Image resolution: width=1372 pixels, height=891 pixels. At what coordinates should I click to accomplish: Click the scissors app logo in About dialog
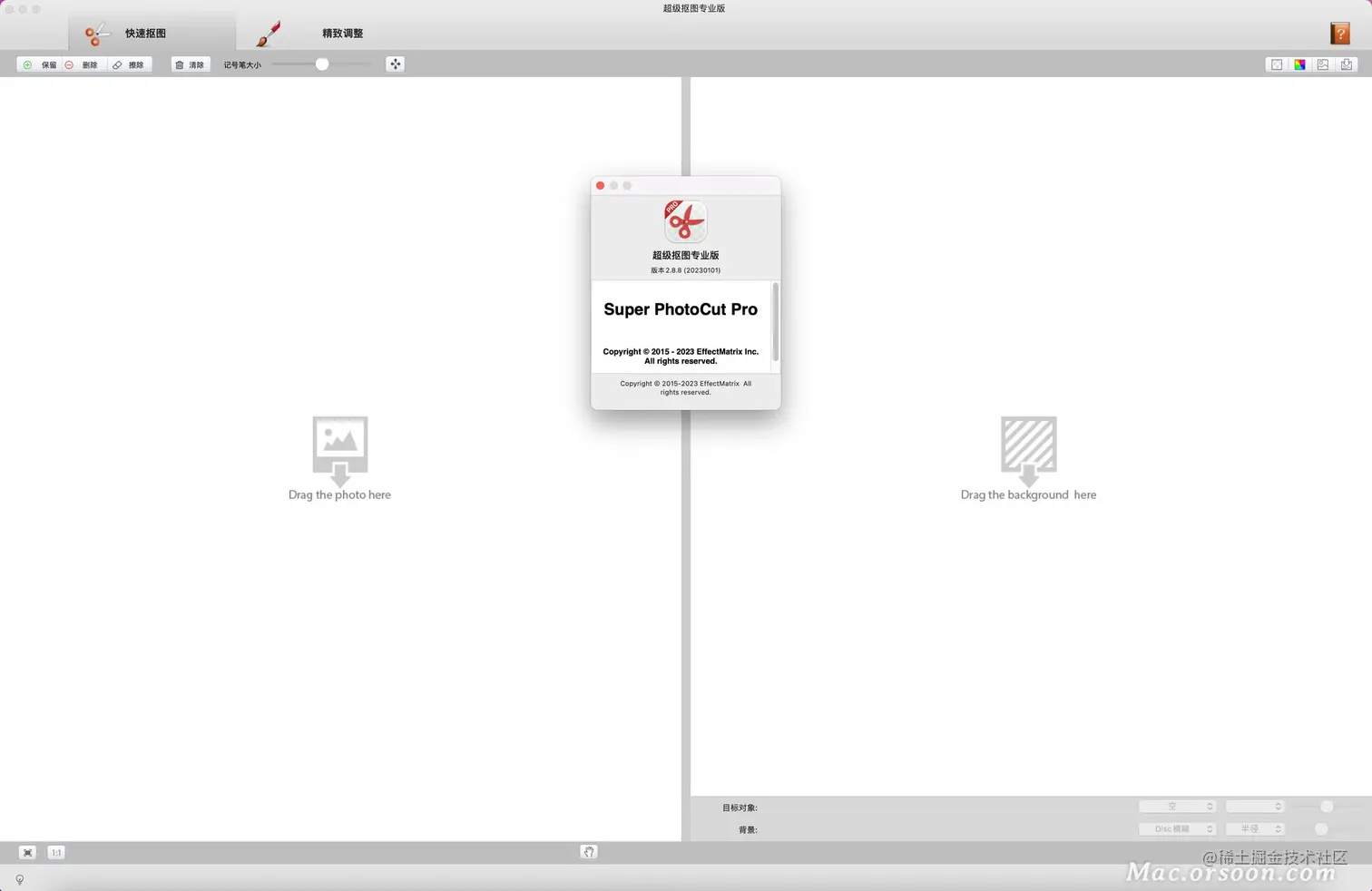685,221
